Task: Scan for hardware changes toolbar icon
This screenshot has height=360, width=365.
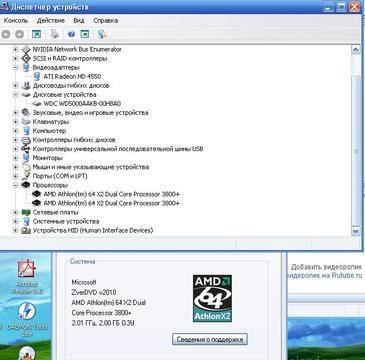Action: point(102,34)
